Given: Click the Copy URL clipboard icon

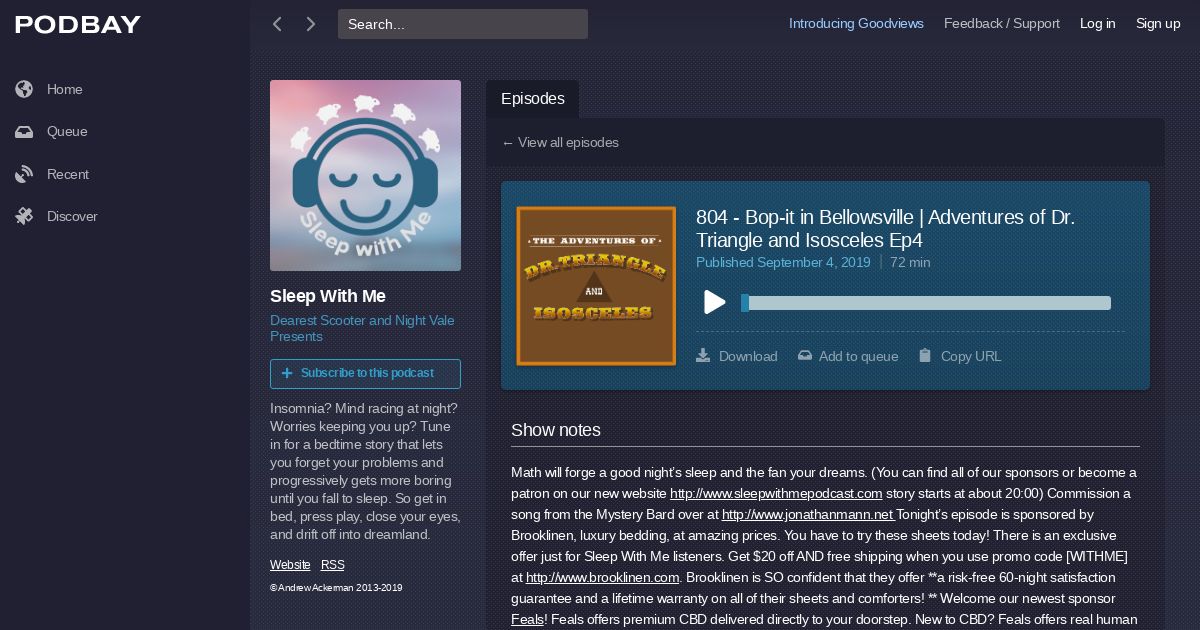Looking at the screenshot, I should coord(925,355).
